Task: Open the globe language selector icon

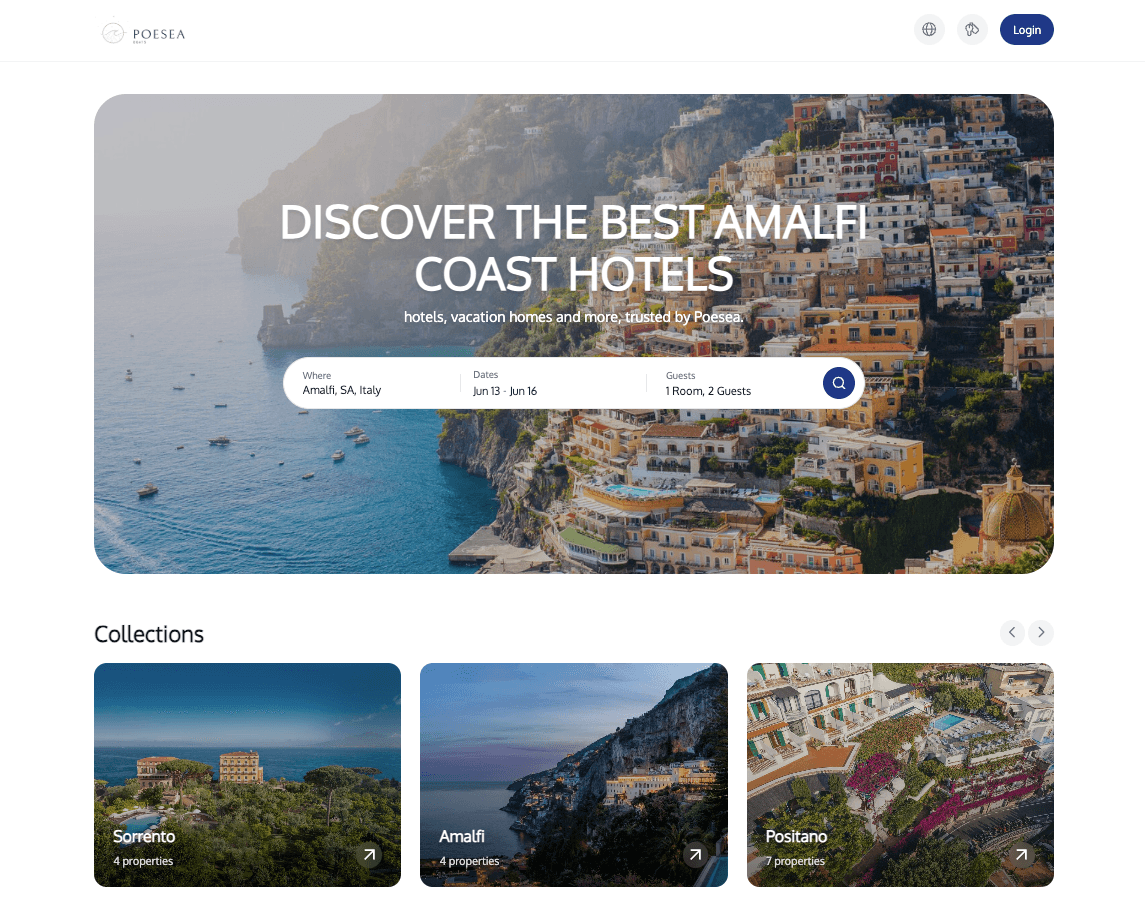Action: click(929, 30)
